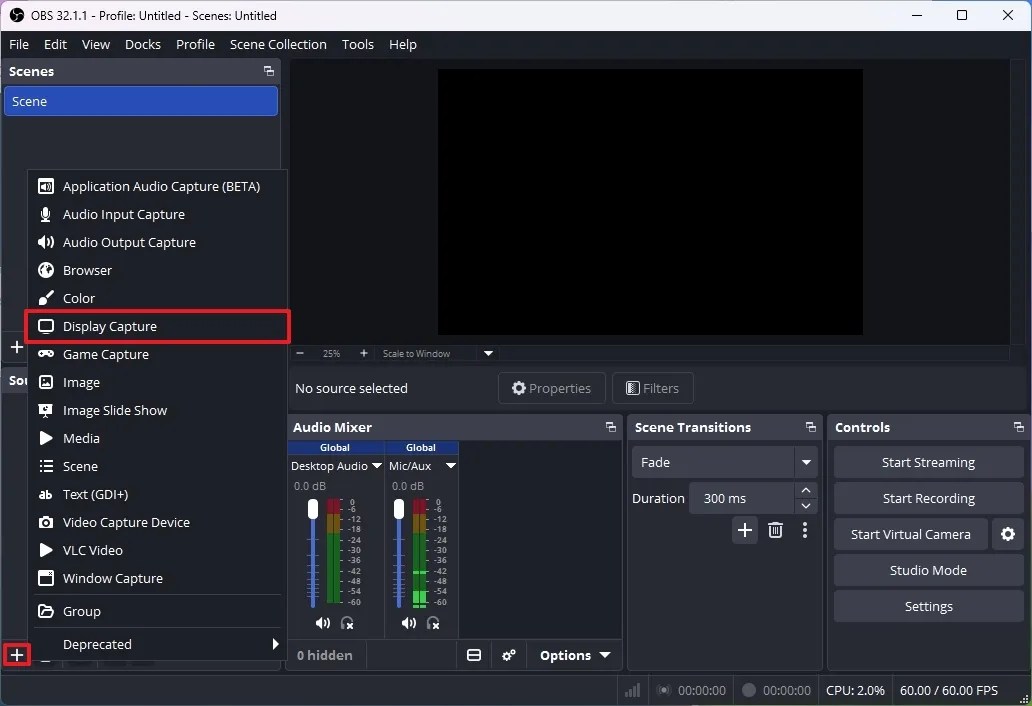Open the Tools menu

coord(357,44)
